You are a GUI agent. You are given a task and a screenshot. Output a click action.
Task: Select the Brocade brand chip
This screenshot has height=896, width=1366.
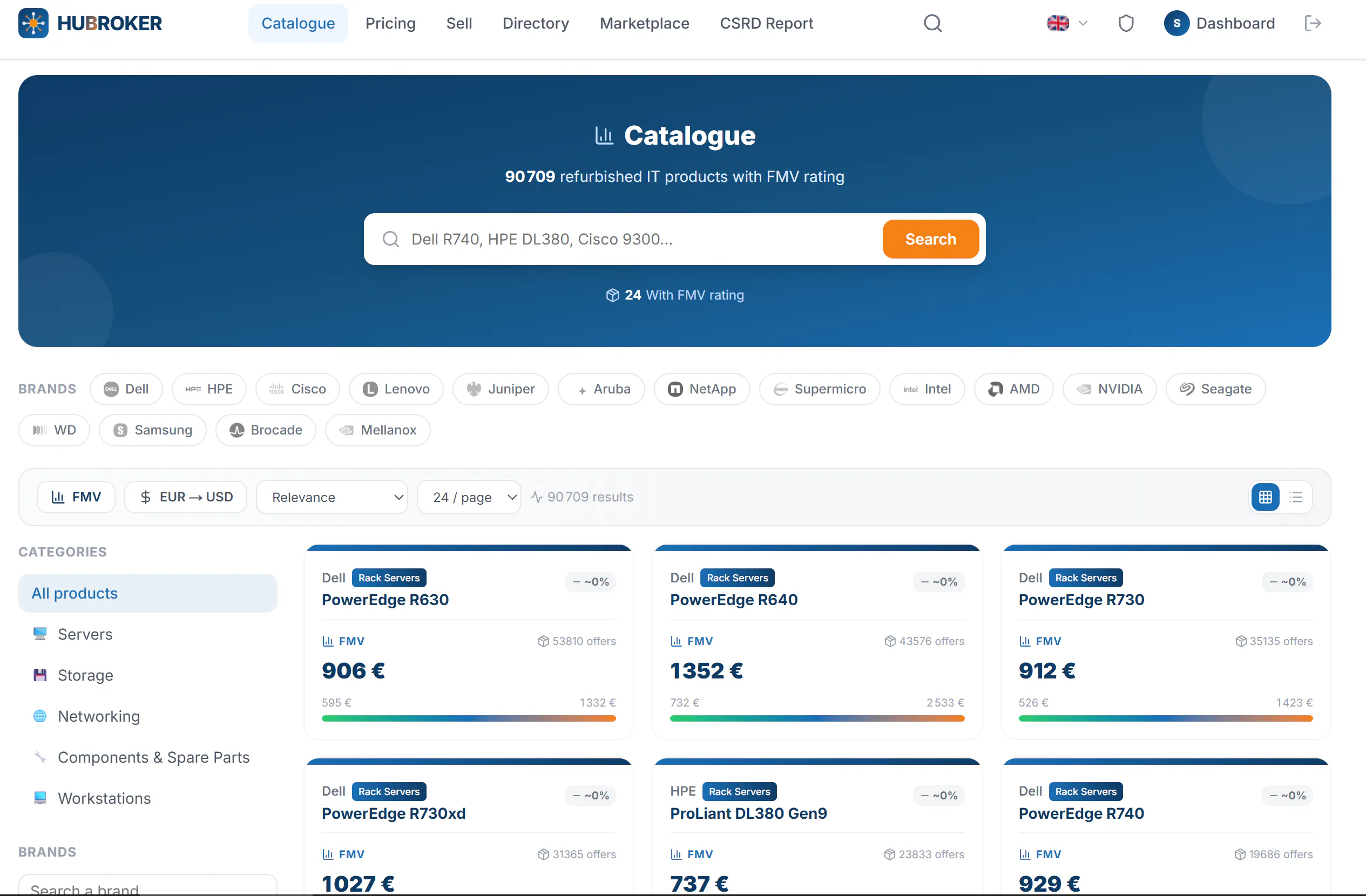[266, 430]
